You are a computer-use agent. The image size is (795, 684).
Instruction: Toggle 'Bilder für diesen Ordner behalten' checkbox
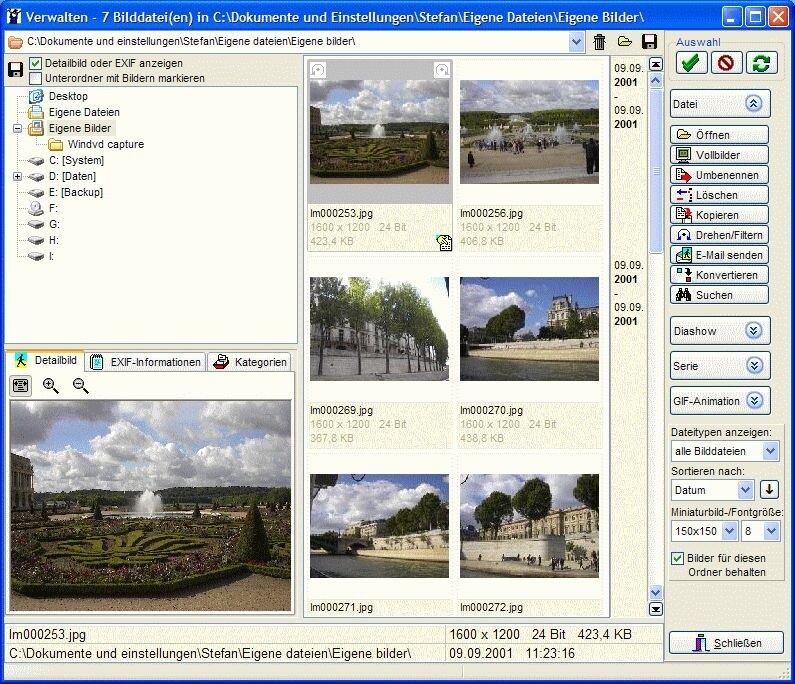coord(678,558)
